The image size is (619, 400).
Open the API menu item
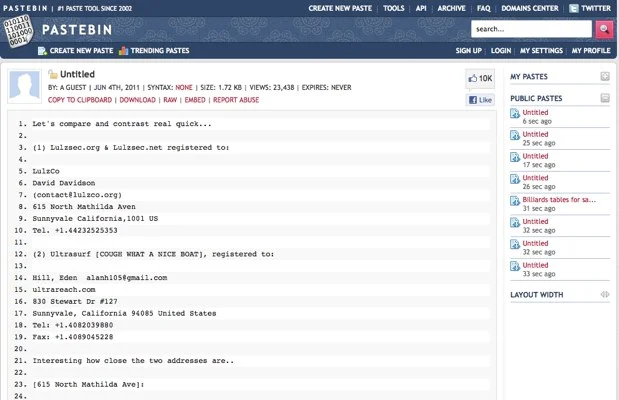point(421,8)
